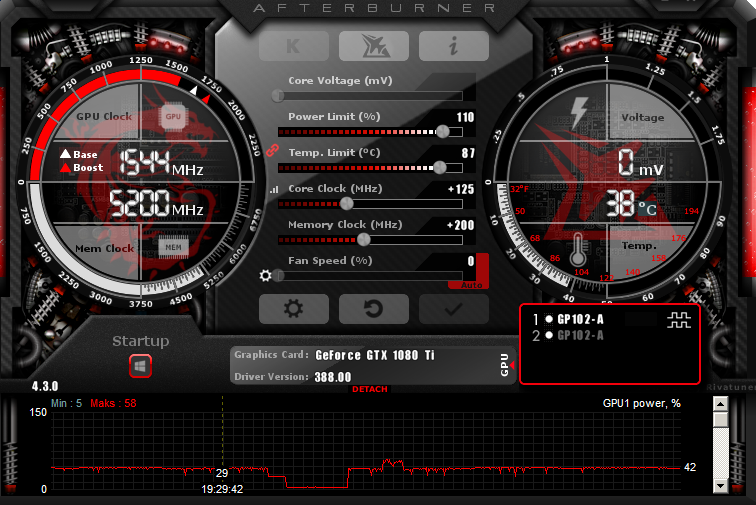Image resolution: width=756 pixels, height=505 pixels.
Task: Click the Memory Clock slider handle
Action: 364,239
